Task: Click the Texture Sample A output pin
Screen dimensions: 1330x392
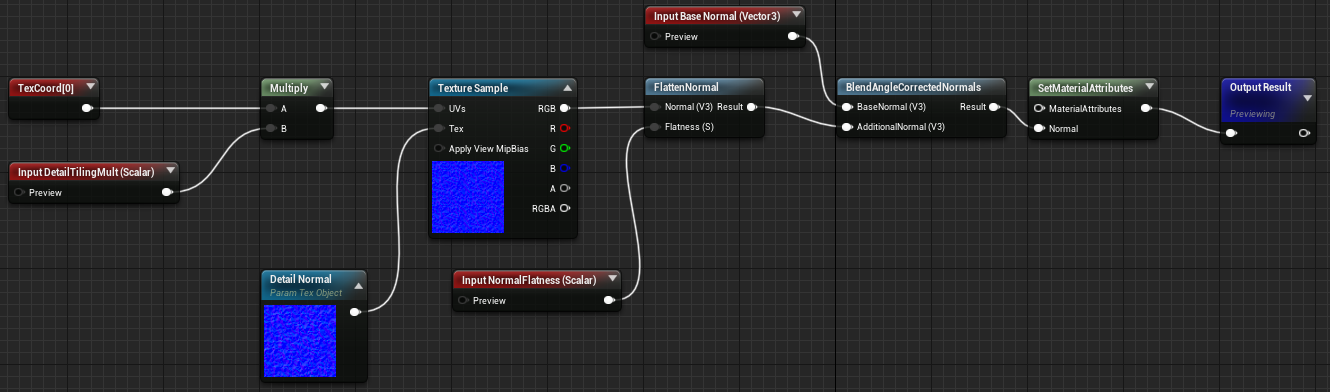Action: 565,188
